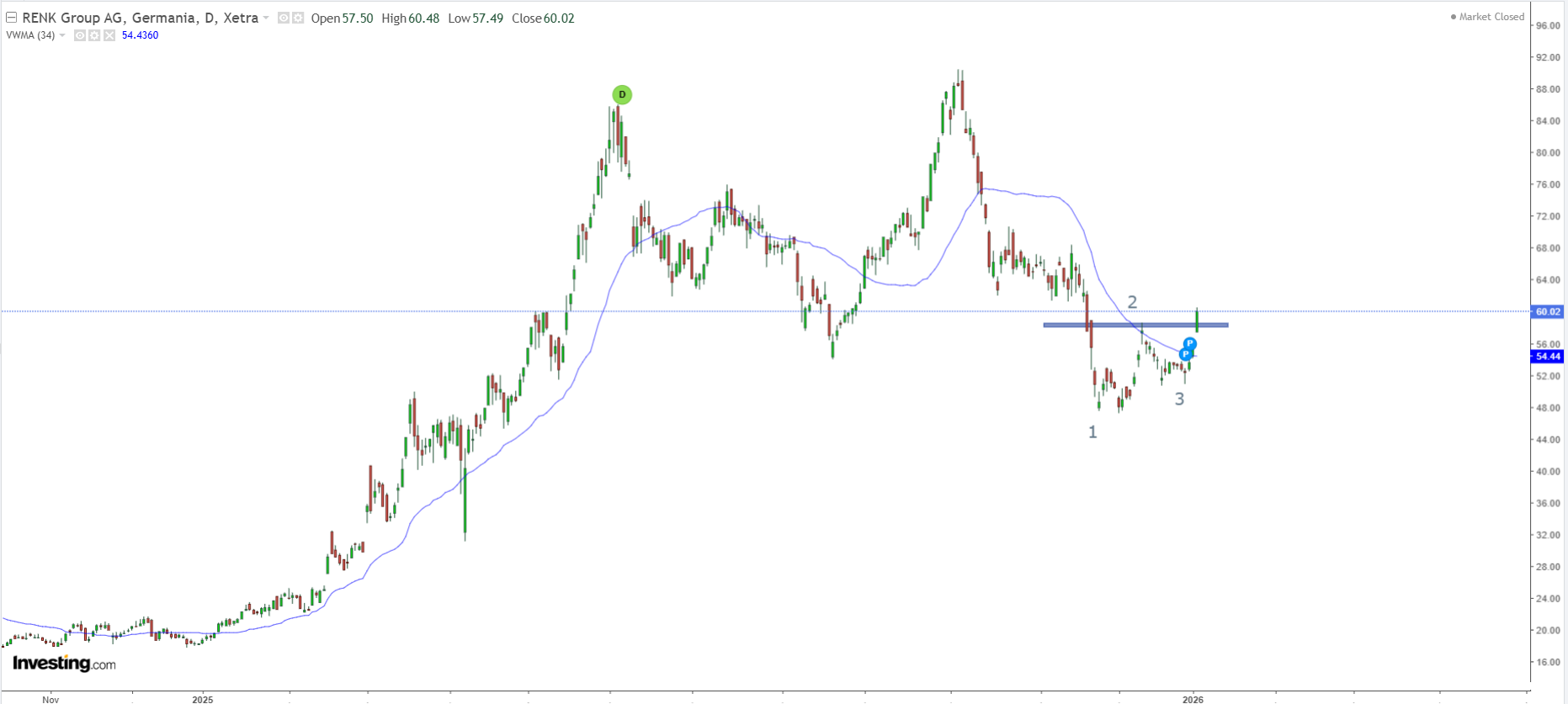
Task: Select the text annotation labeled 3
Action: [x=1179, y=400]
